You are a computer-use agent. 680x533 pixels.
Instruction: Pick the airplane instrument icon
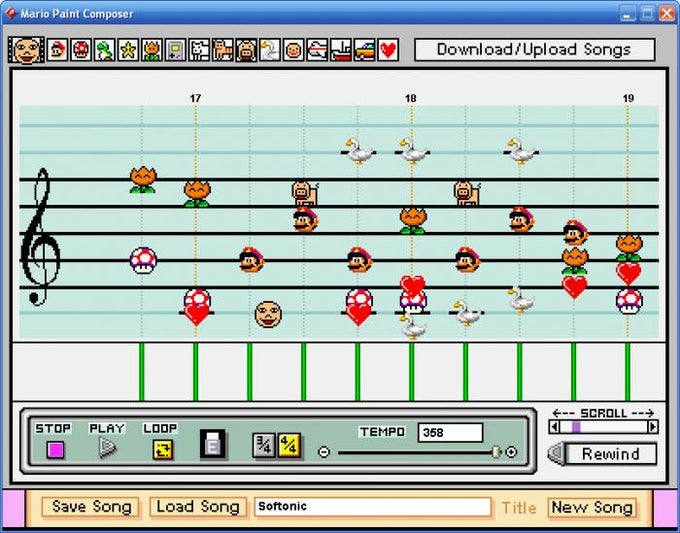pos(317,50)
